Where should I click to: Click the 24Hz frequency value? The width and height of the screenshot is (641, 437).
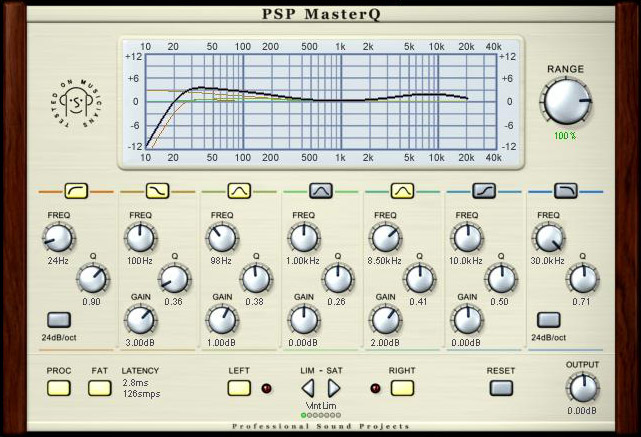[58, 261]
